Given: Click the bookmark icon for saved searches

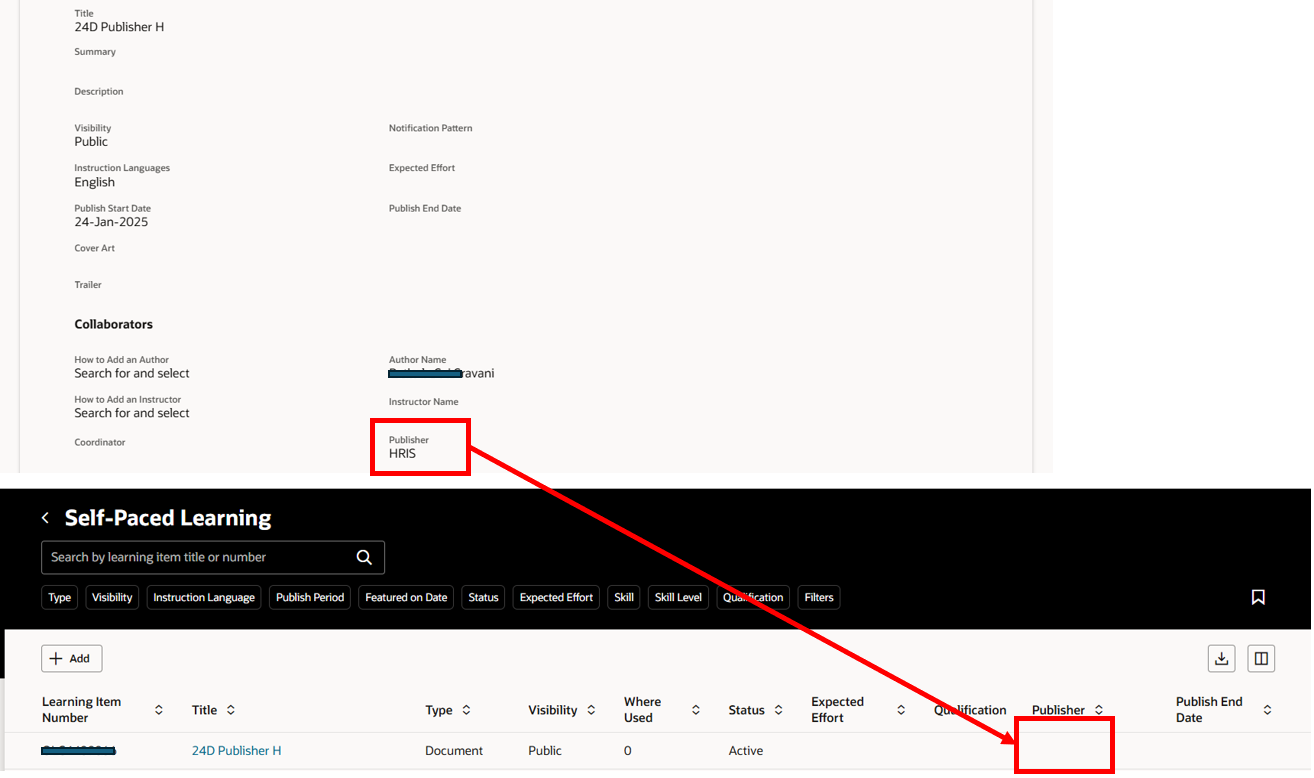Looking at the screenshot, I should click(x=1258, y=597).
